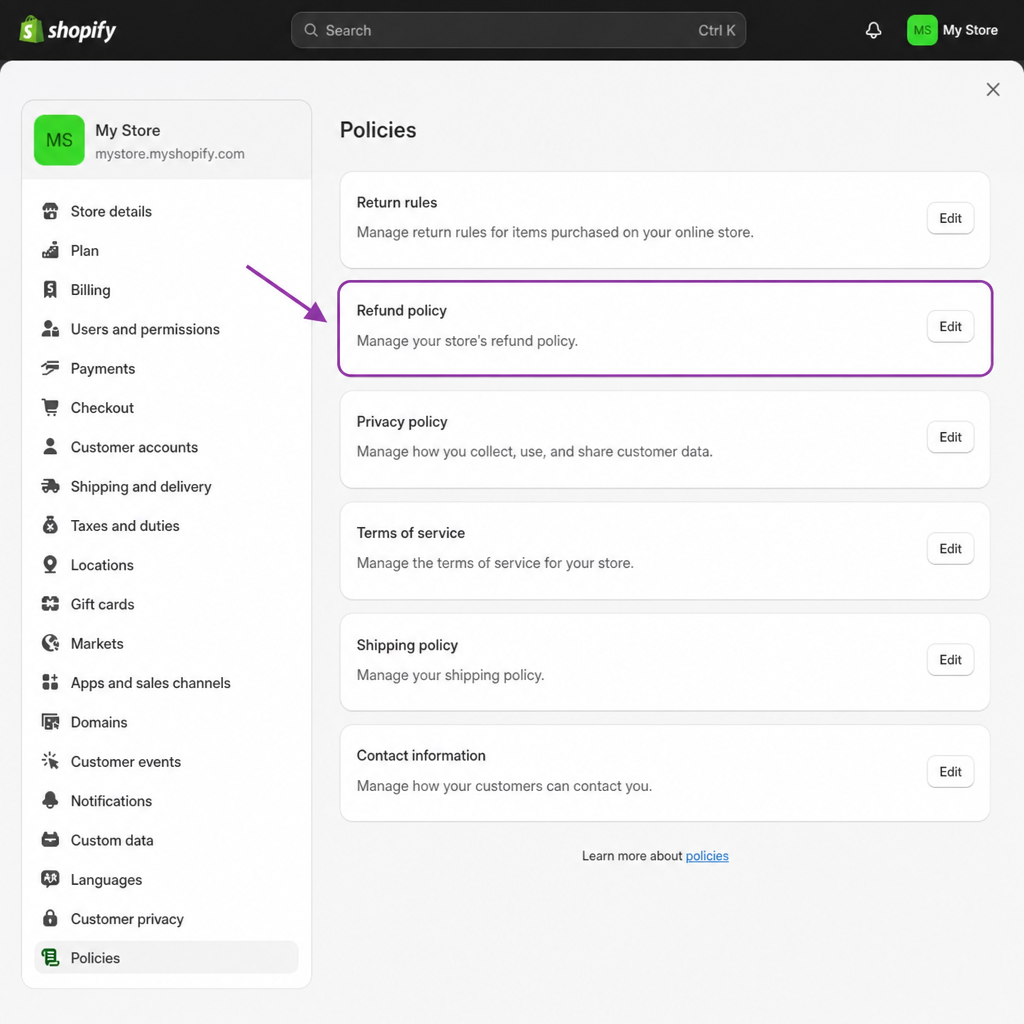This screenshot has height=1024, width=1024.
Task: Open the notifications bell in top bar
Action: point(873,30)
